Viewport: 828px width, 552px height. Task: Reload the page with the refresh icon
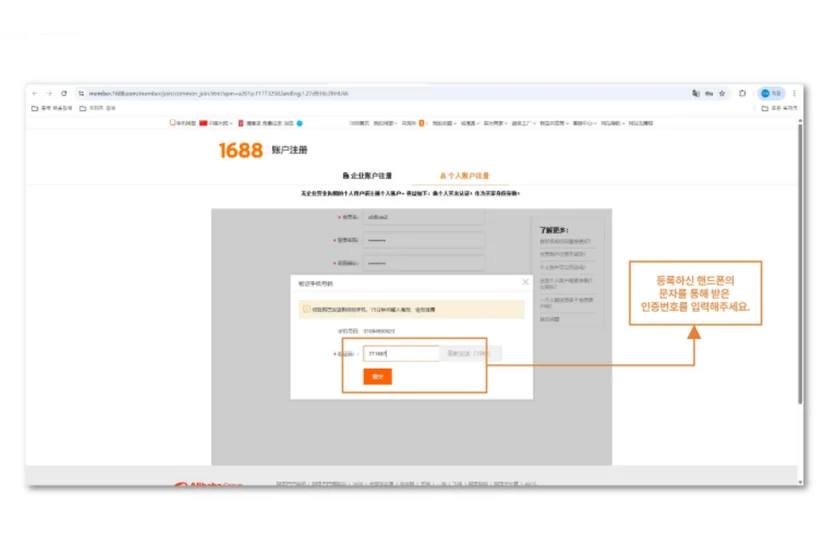pyautogui.click(x=64, y=93)
